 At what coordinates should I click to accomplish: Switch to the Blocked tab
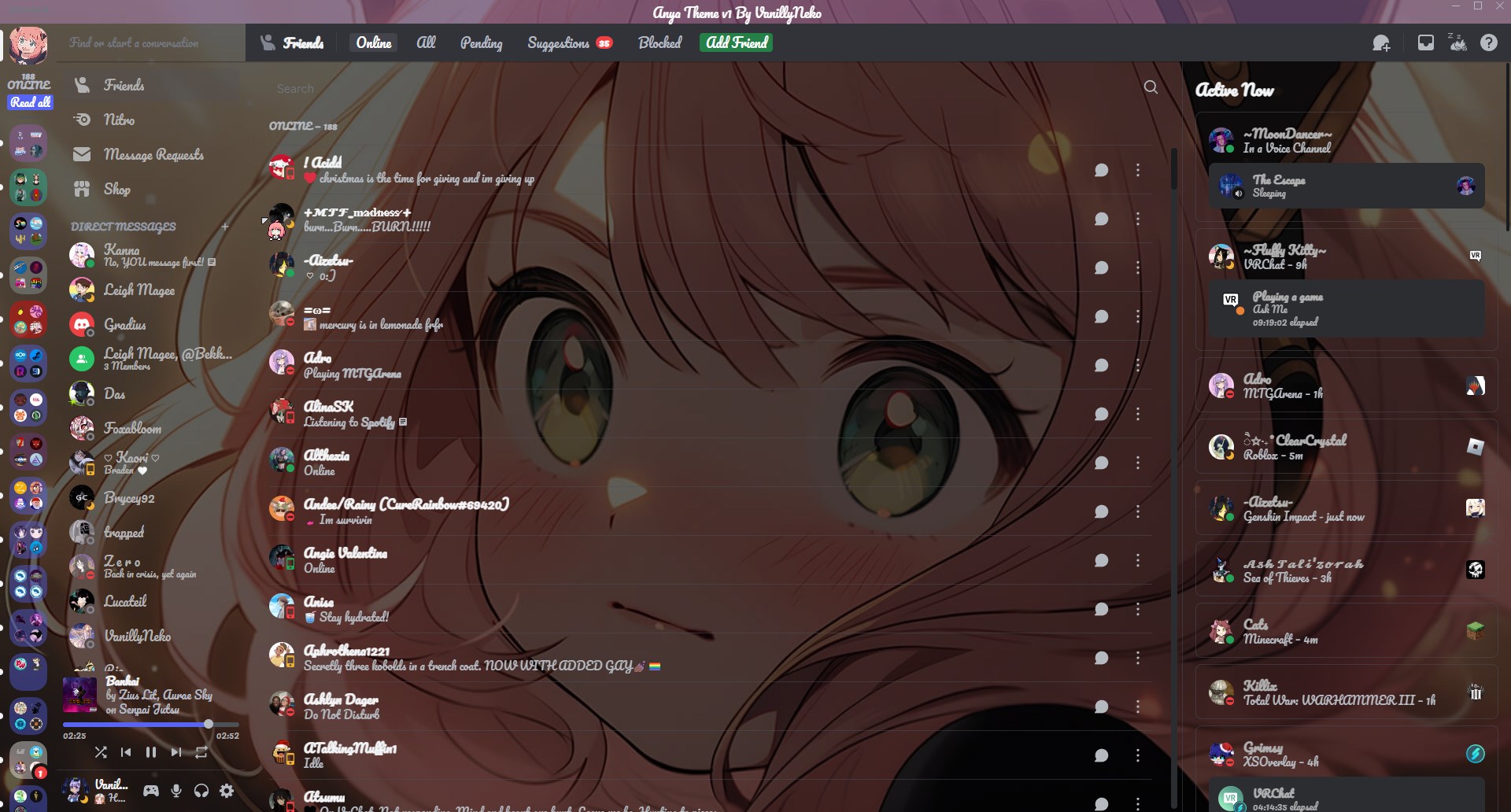coord(659,43)
